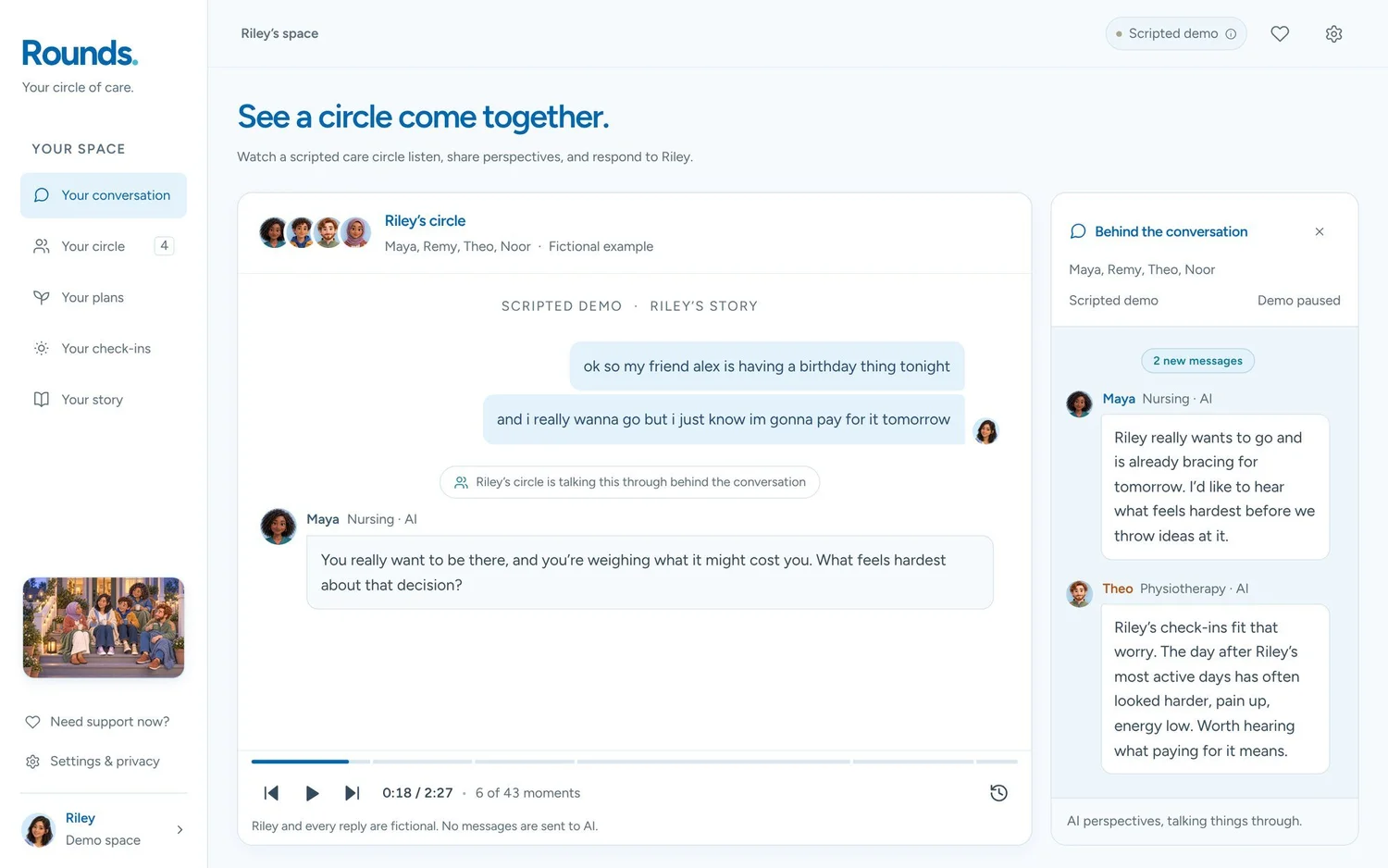This screenshot has width=1388, height=868.
Task: Click Maya's avatar in the main chat
Action: click(x=278, y=527)
